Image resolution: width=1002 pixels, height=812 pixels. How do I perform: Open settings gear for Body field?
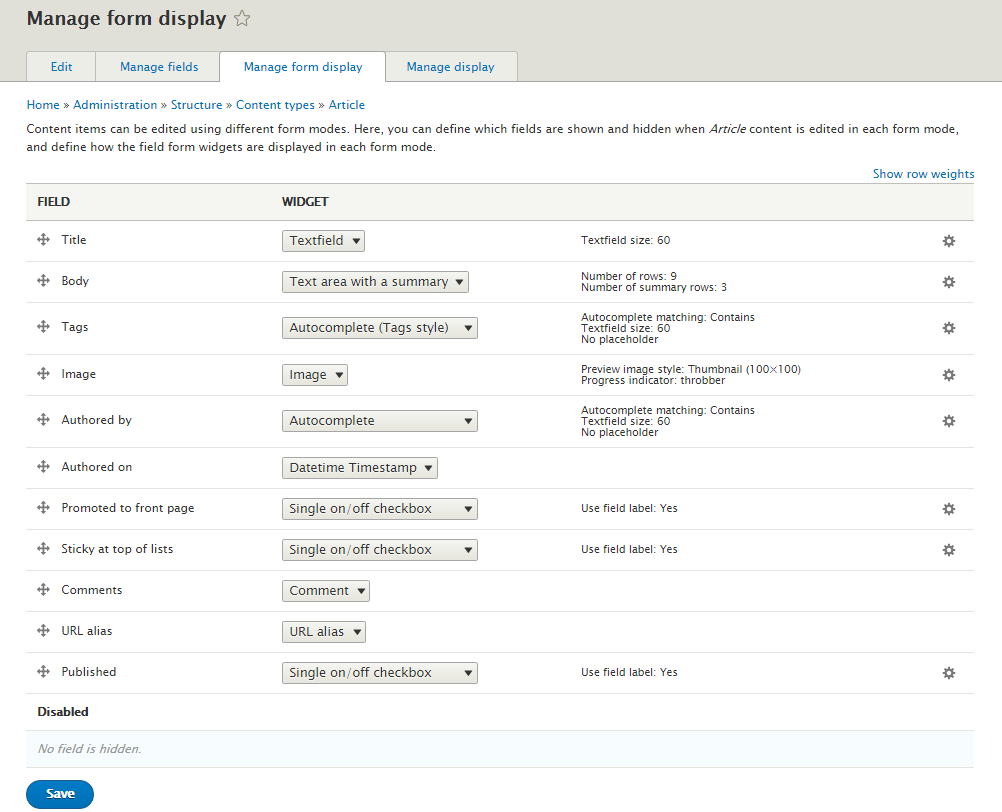(x=948, y=282)
